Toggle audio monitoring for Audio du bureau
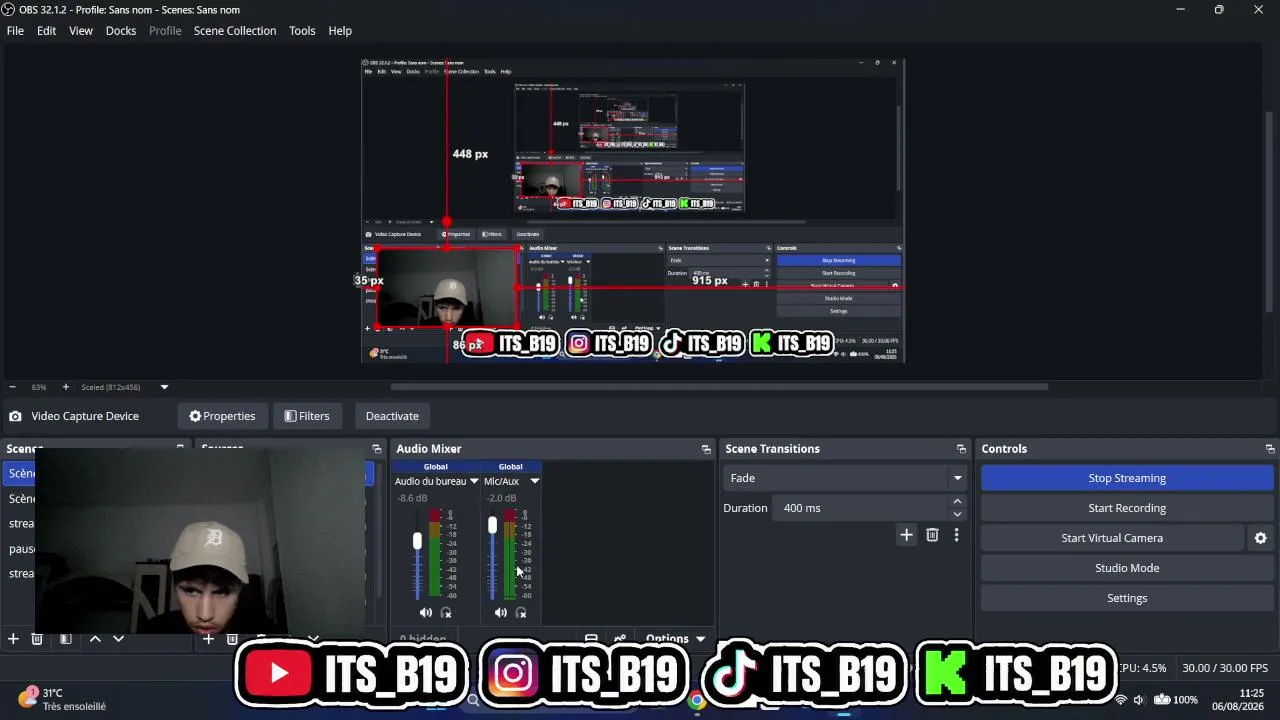 pos(446,612)
